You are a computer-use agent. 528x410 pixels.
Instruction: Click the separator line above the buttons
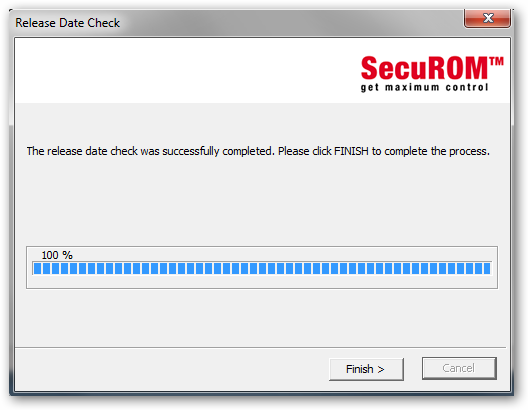[260, 347]
